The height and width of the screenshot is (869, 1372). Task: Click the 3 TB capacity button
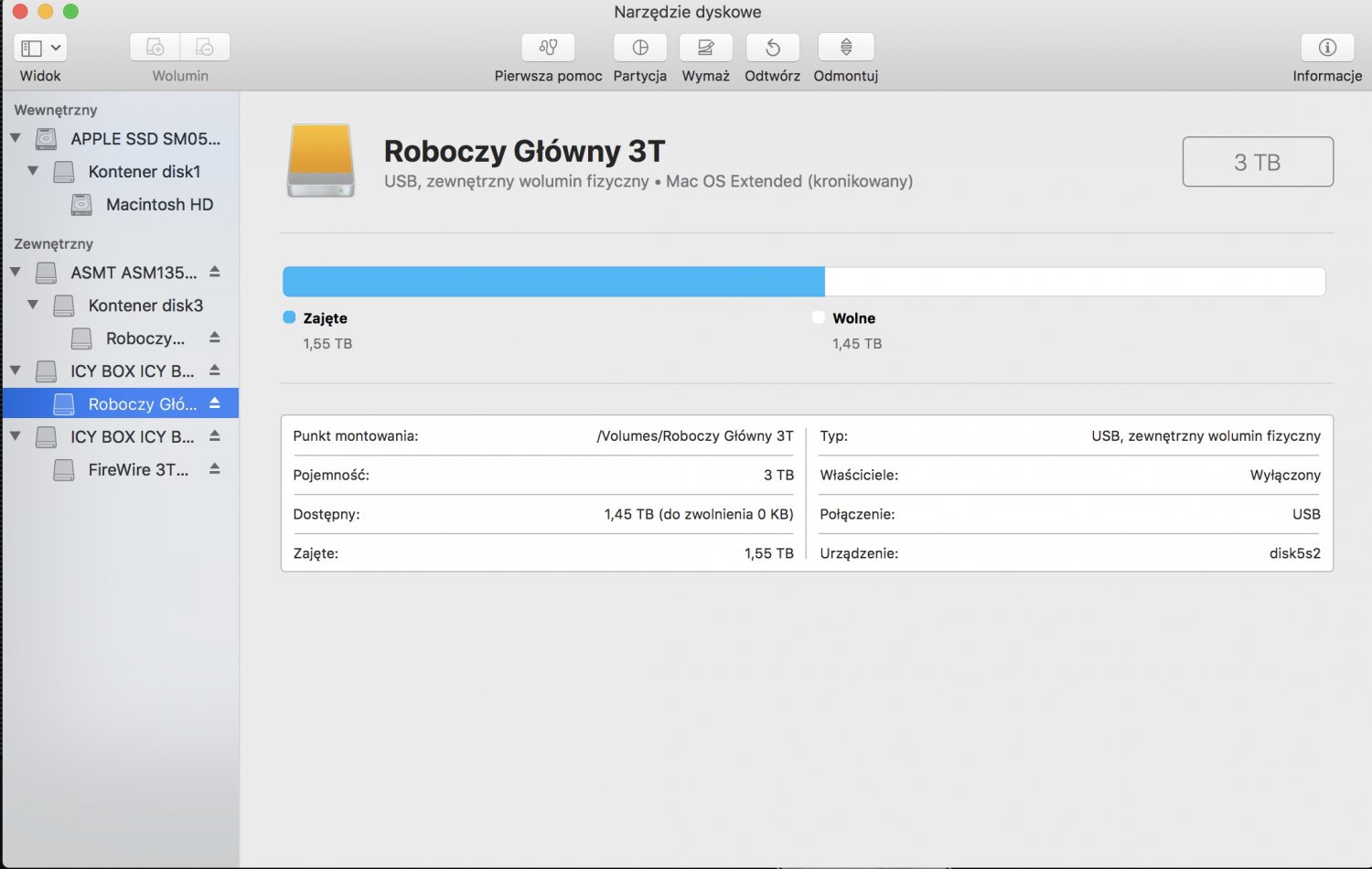1258,162
